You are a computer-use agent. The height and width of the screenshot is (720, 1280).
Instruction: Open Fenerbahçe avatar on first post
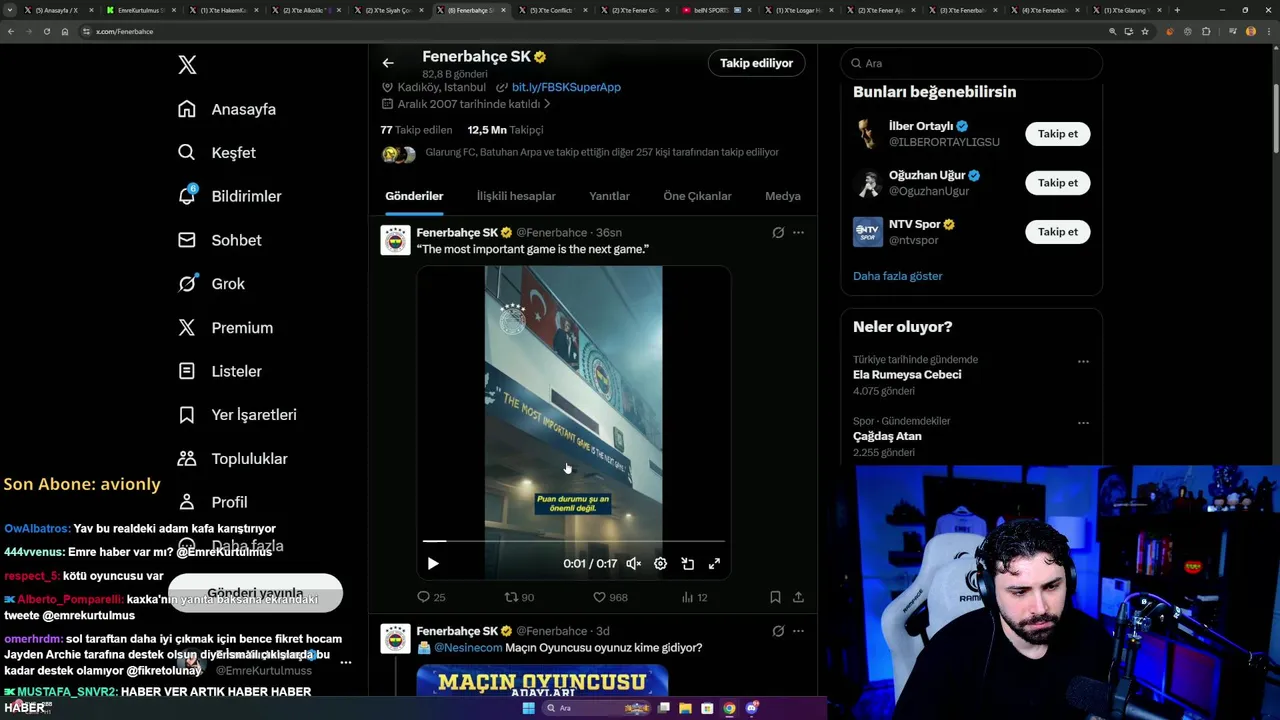[395, 240]
